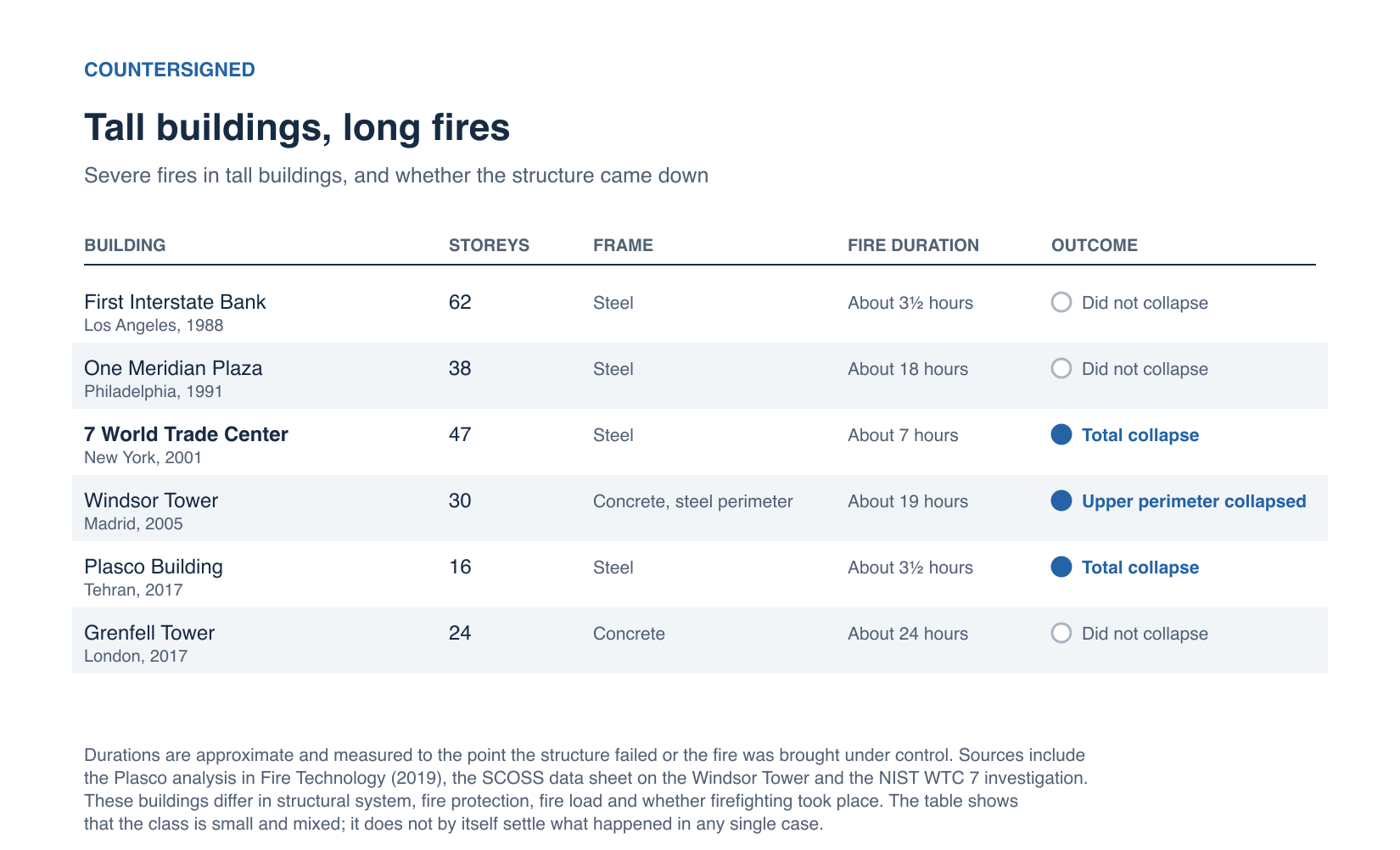Image resolution: width=1400 pixels, height=850 pixels.
Task: Select the Concrete, steel perimeter frame cell
Action: 692,501
